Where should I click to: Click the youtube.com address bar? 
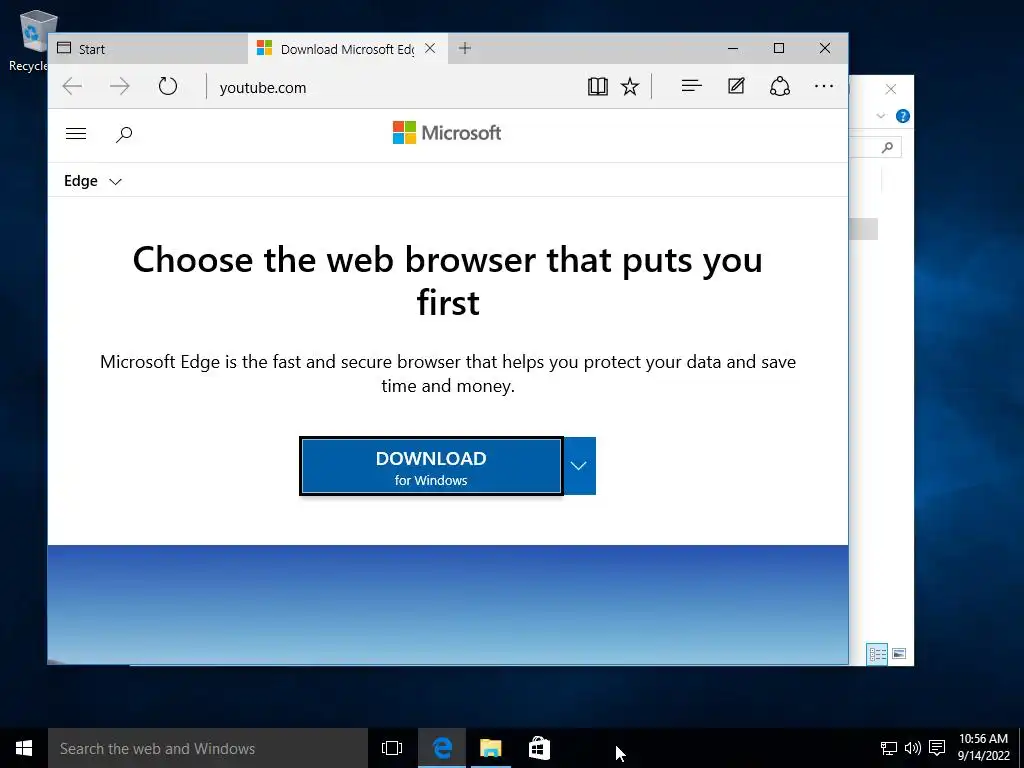pos(392,87)
